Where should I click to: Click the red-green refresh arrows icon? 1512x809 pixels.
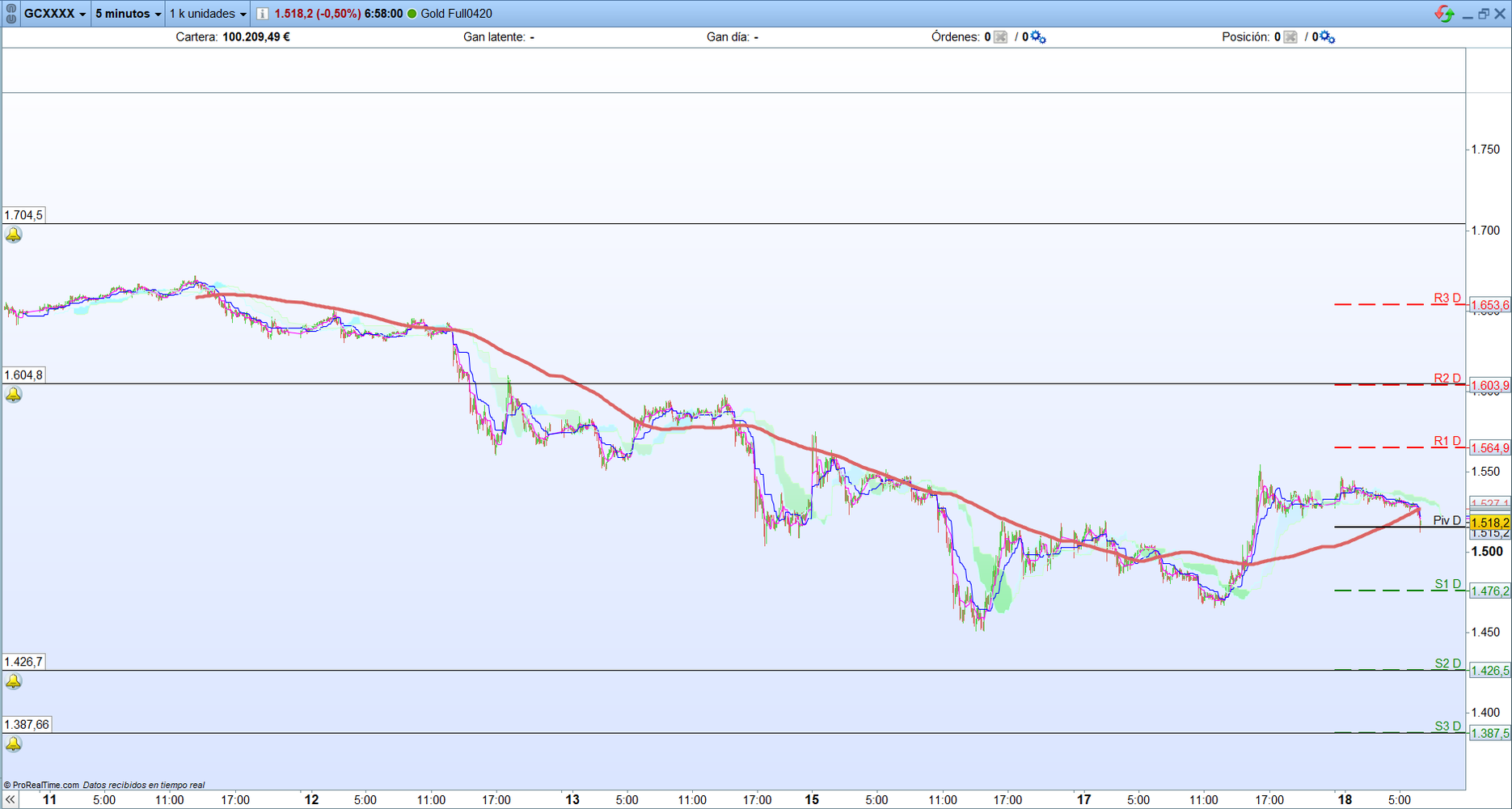pyautogui.click(x=1444, y=14)
